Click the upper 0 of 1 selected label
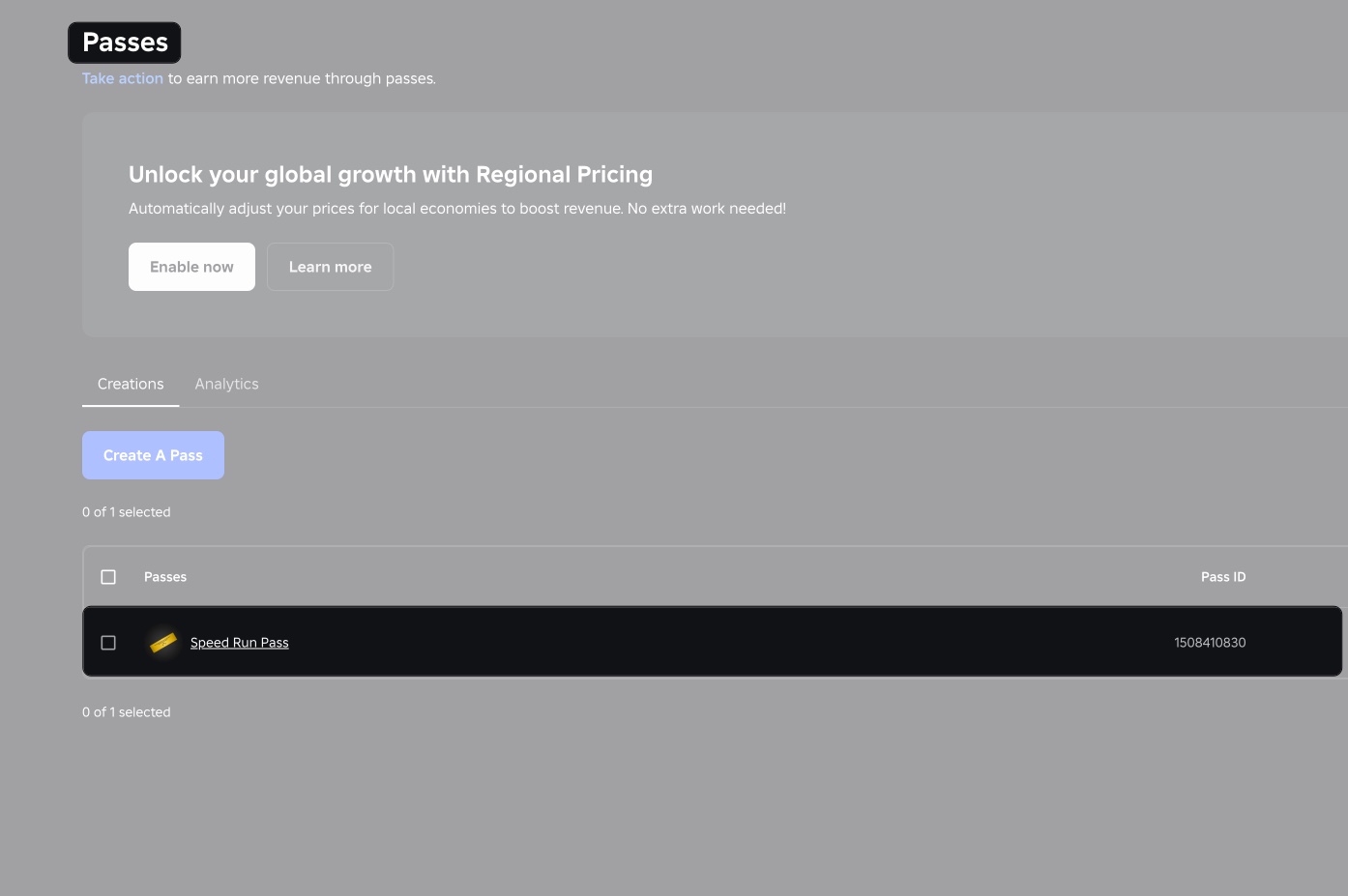Viewport: 1348px width, 896px height. [126, 511]
